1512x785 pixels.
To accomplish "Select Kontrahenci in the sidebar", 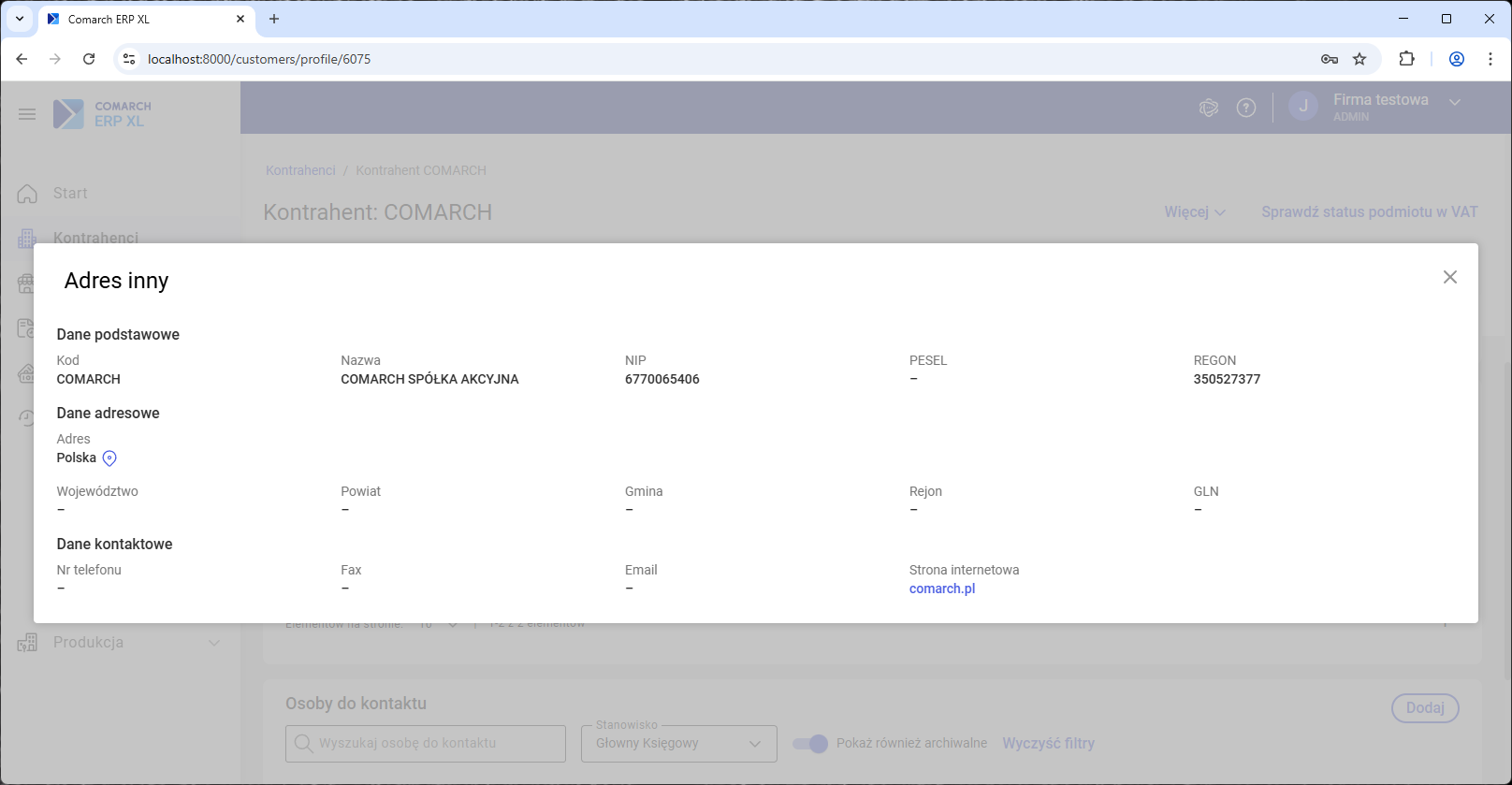I will click(95, 238).
